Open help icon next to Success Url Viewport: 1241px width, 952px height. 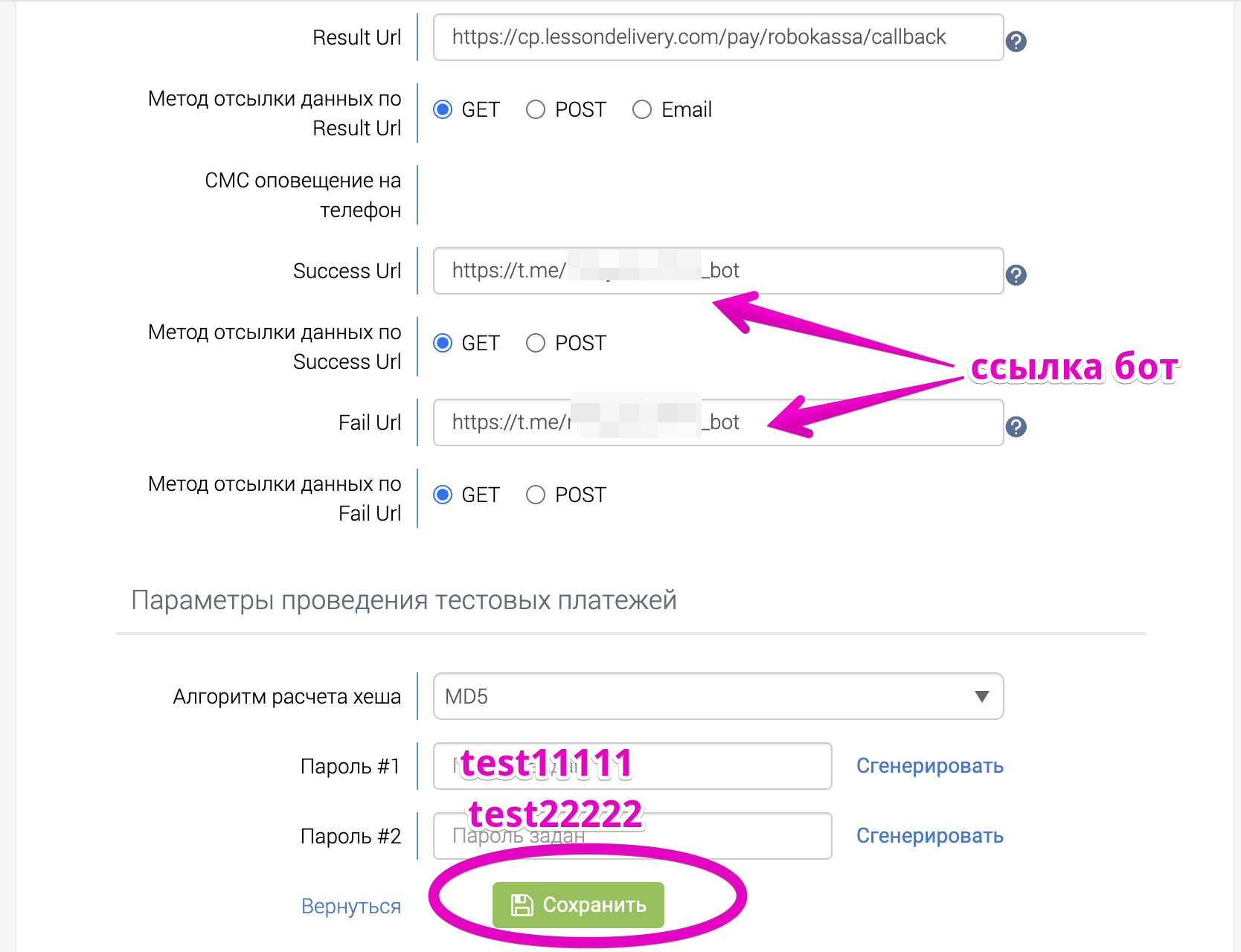click(1016, 275)
